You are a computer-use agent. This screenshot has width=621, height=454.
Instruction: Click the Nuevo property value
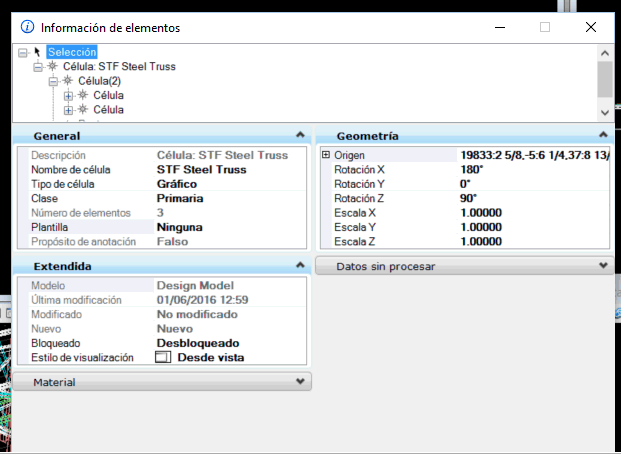(x=175, y=328)
